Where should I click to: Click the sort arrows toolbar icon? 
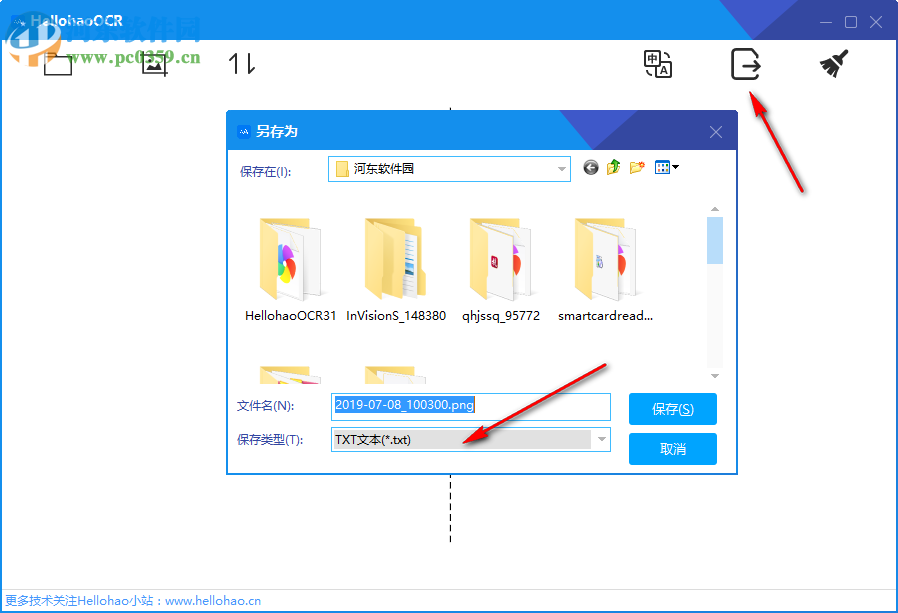coord(242,64)
